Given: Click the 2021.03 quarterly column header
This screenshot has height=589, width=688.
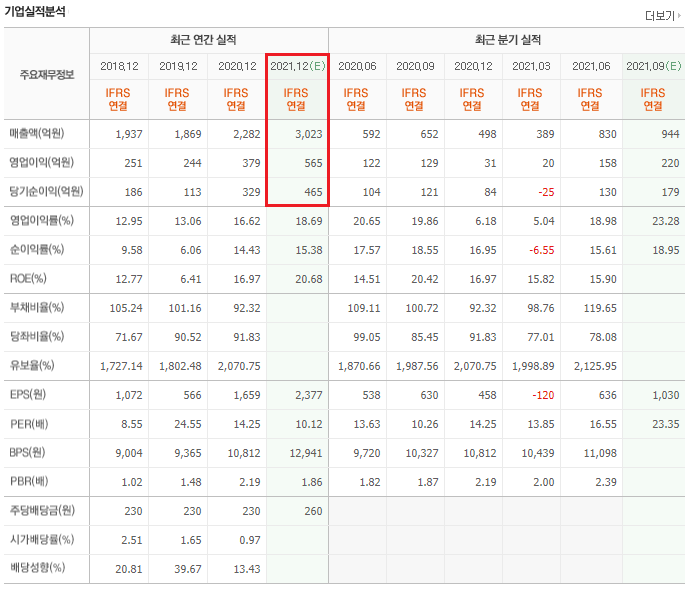Looking at the screenshot, I should pos(531,66).
